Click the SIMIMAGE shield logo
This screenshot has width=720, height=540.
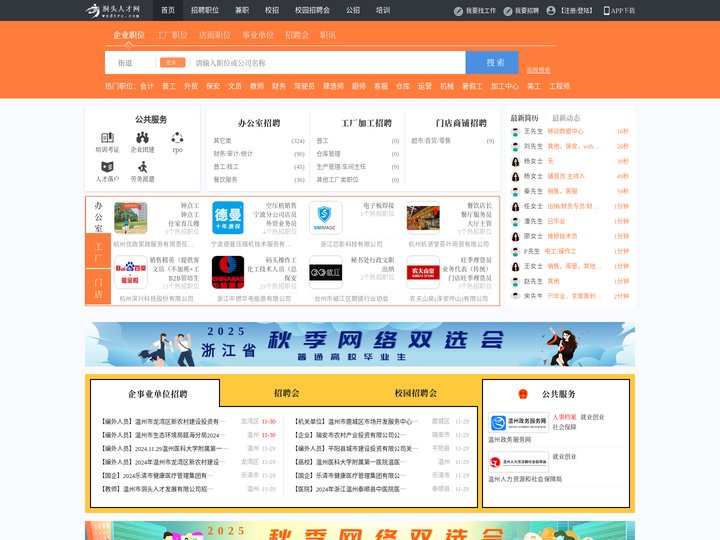pyautogui.click(x=326, y=218)
